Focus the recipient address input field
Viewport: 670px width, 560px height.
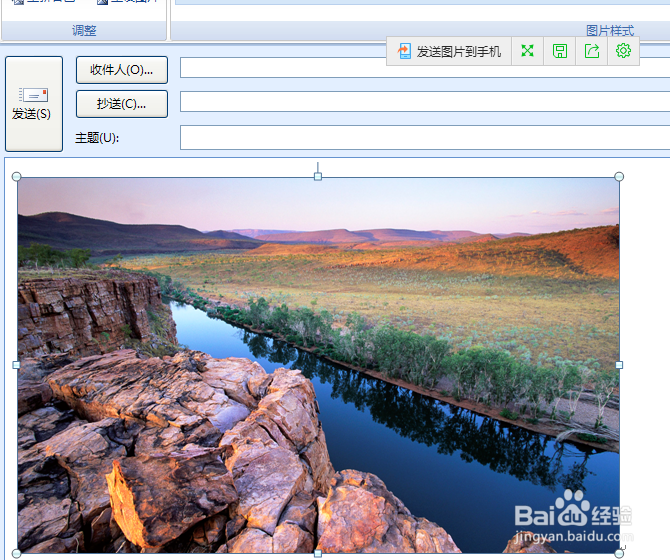tap(425, 67)
